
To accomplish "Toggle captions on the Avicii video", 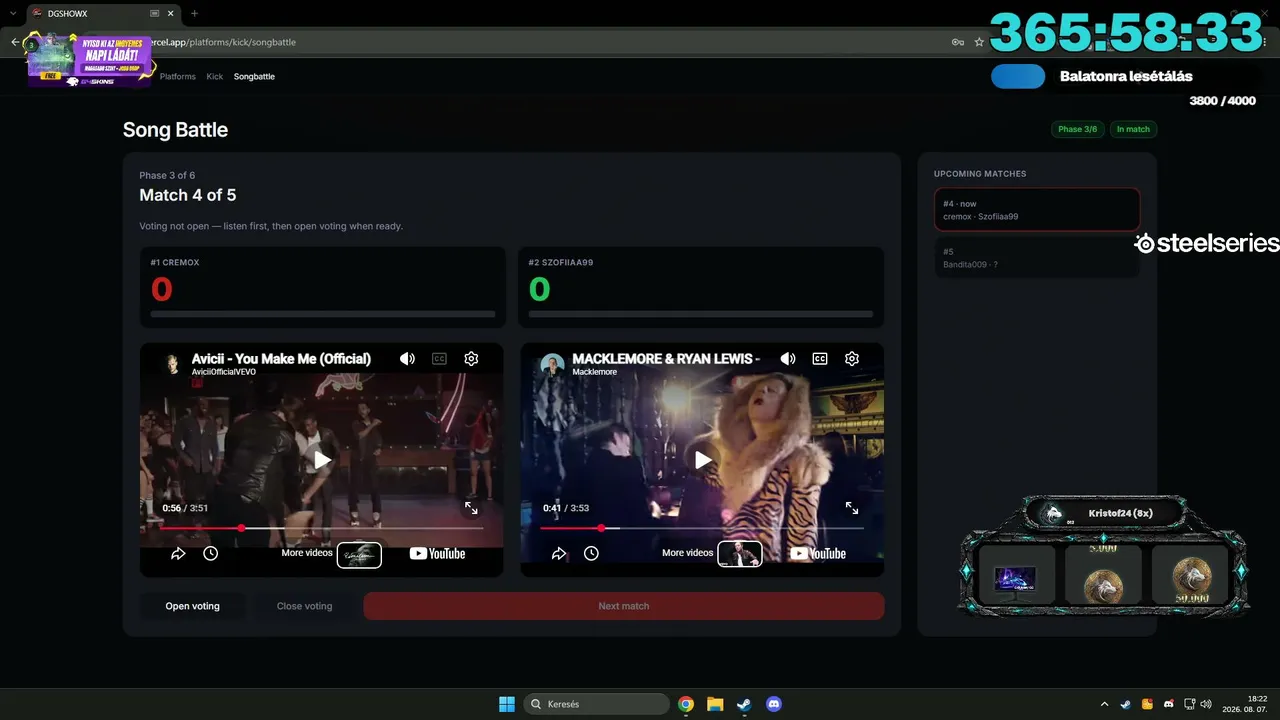I will (439, 359).
